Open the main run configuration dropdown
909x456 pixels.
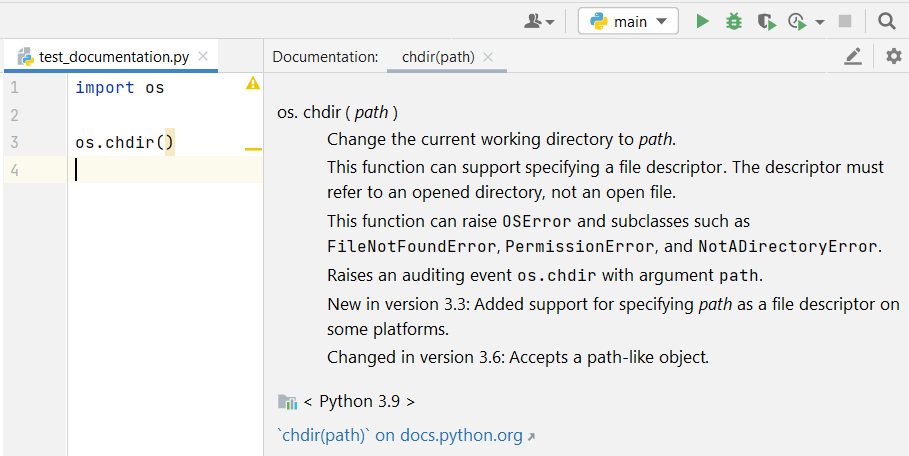(628, 21)
